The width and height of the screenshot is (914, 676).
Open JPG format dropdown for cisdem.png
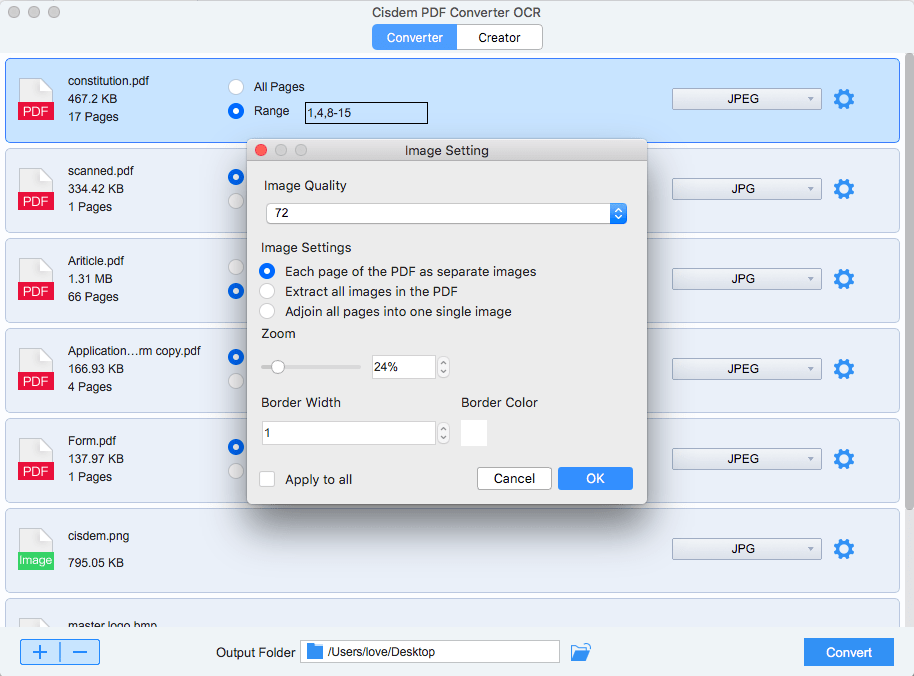point(746,548)
